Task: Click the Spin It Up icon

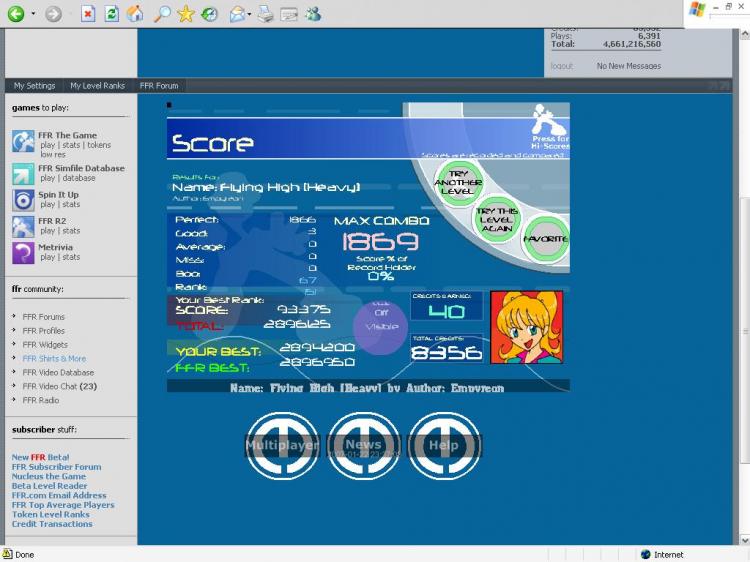Action: click(23, 200)
